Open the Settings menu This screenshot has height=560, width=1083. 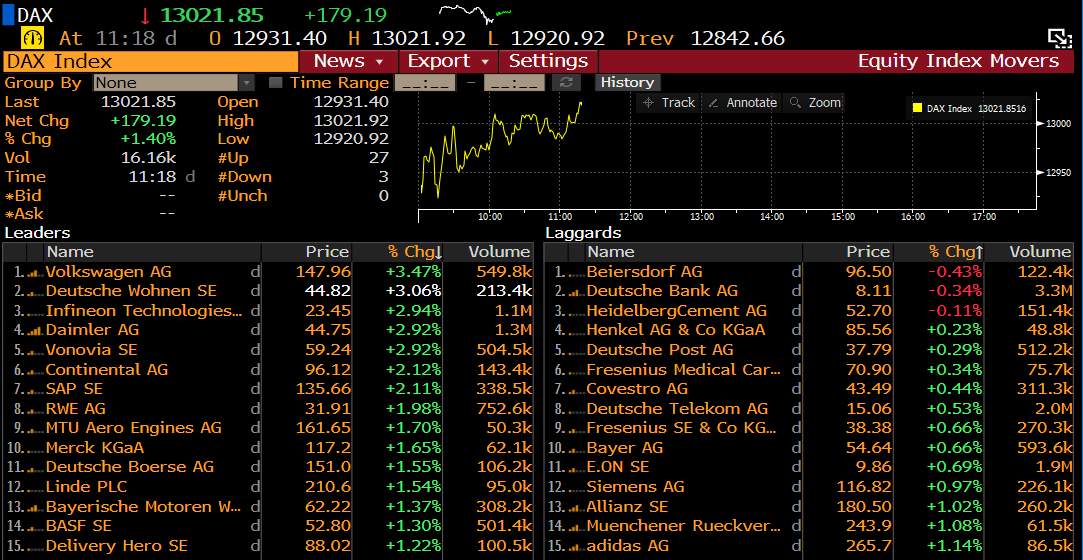coord(548,61)
